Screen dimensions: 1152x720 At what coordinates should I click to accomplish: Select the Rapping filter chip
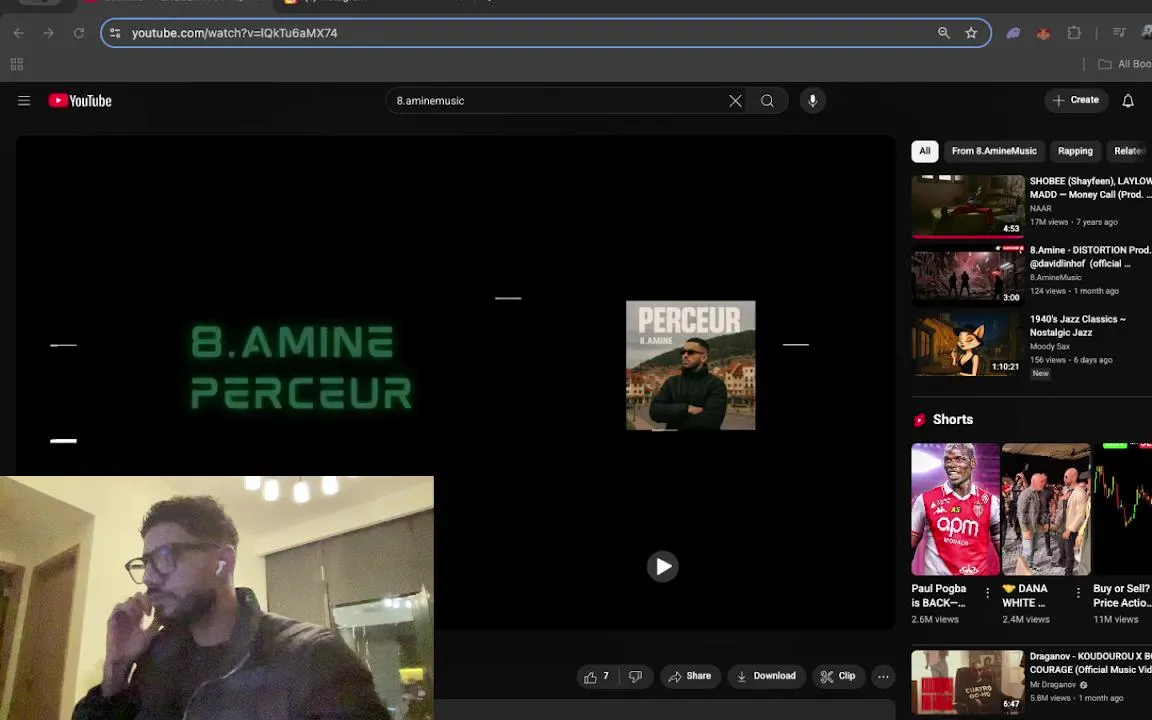tap(1075, 151)
